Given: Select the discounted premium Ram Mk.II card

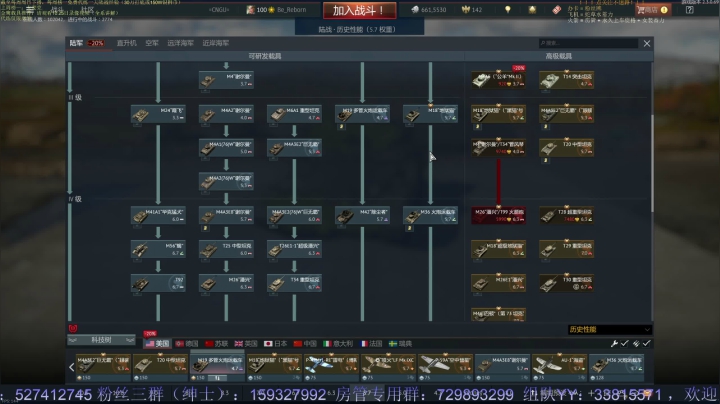Looking at the screenshot, I should point(498,80).
